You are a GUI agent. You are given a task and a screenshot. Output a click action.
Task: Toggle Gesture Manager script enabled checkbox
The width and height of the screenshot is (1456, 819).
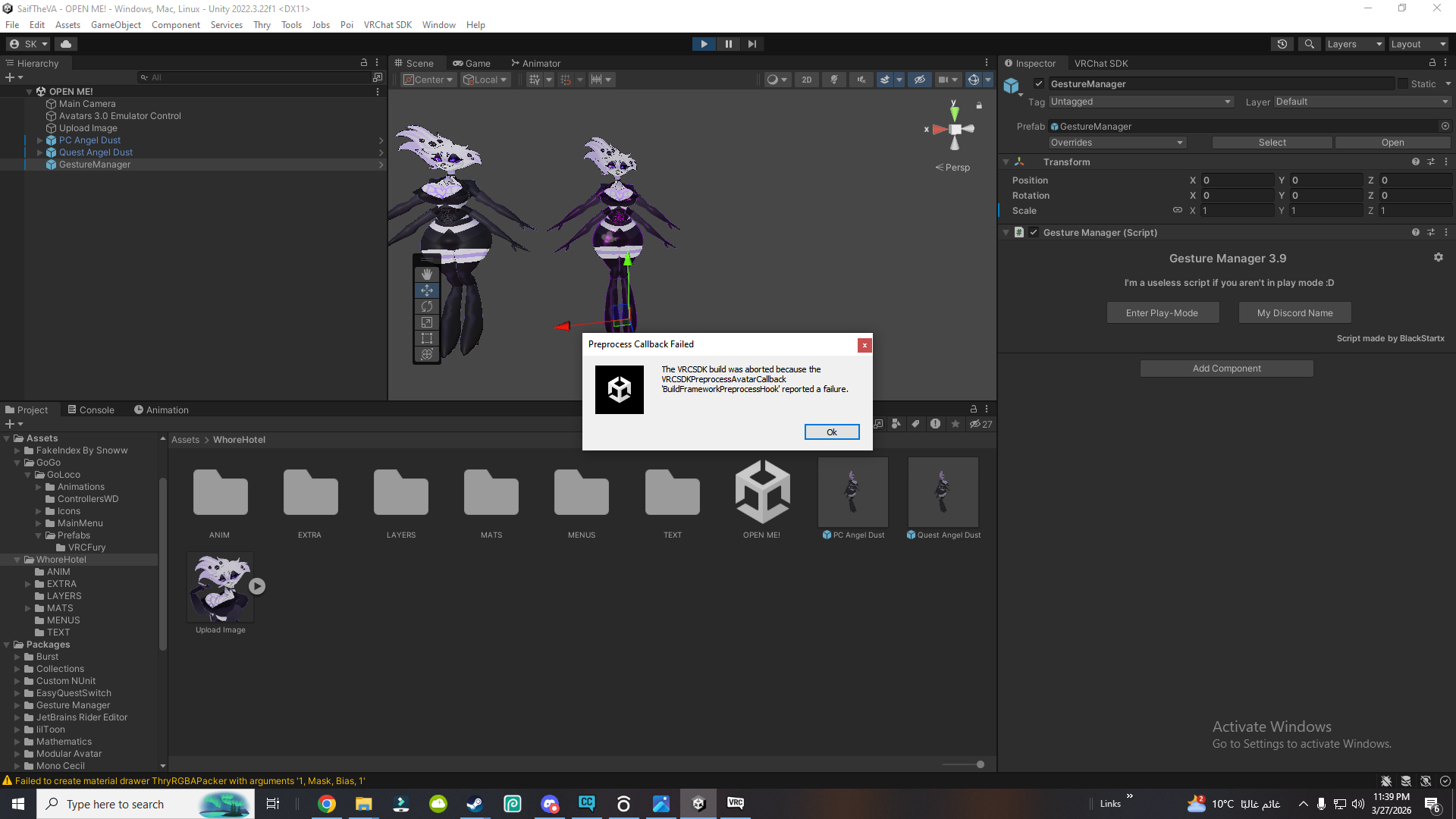pos(1034,232)
